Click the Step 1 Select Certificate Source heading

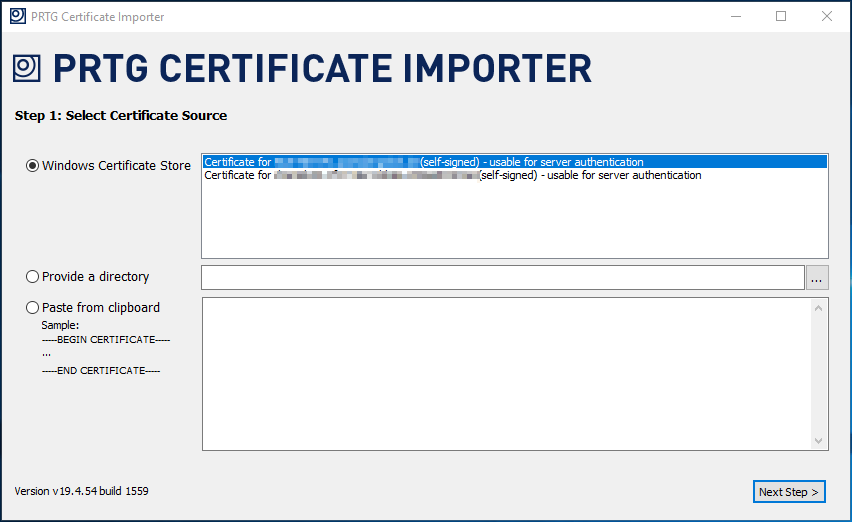click(121, 116)
